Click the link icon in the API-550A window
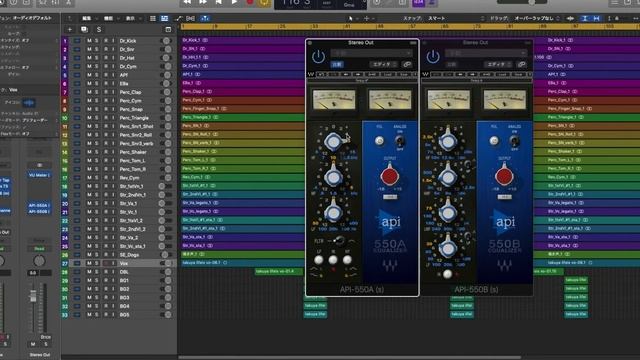 pos(407,64)
